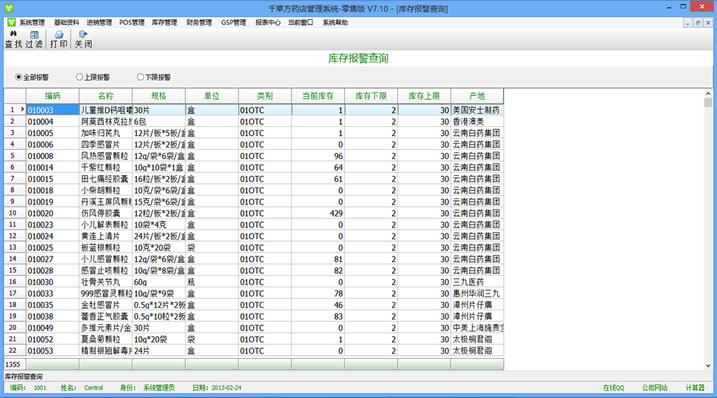Screen dimensions: 717x398
Task: Click the vertical scrollbar up arrow
Action: click(x=708, y=93)
